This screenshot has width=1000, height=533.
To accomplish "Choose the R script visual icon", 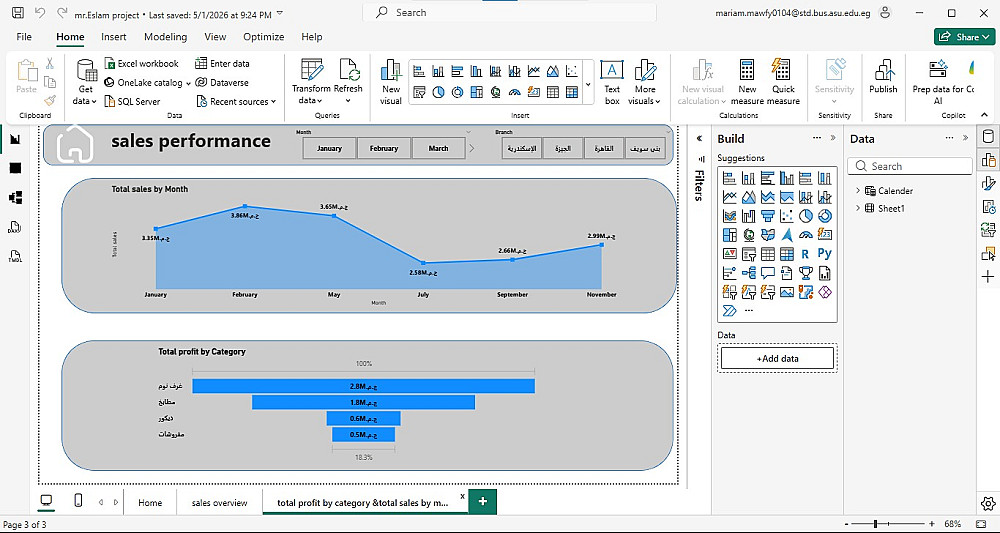I will click(x=805, y=253).
